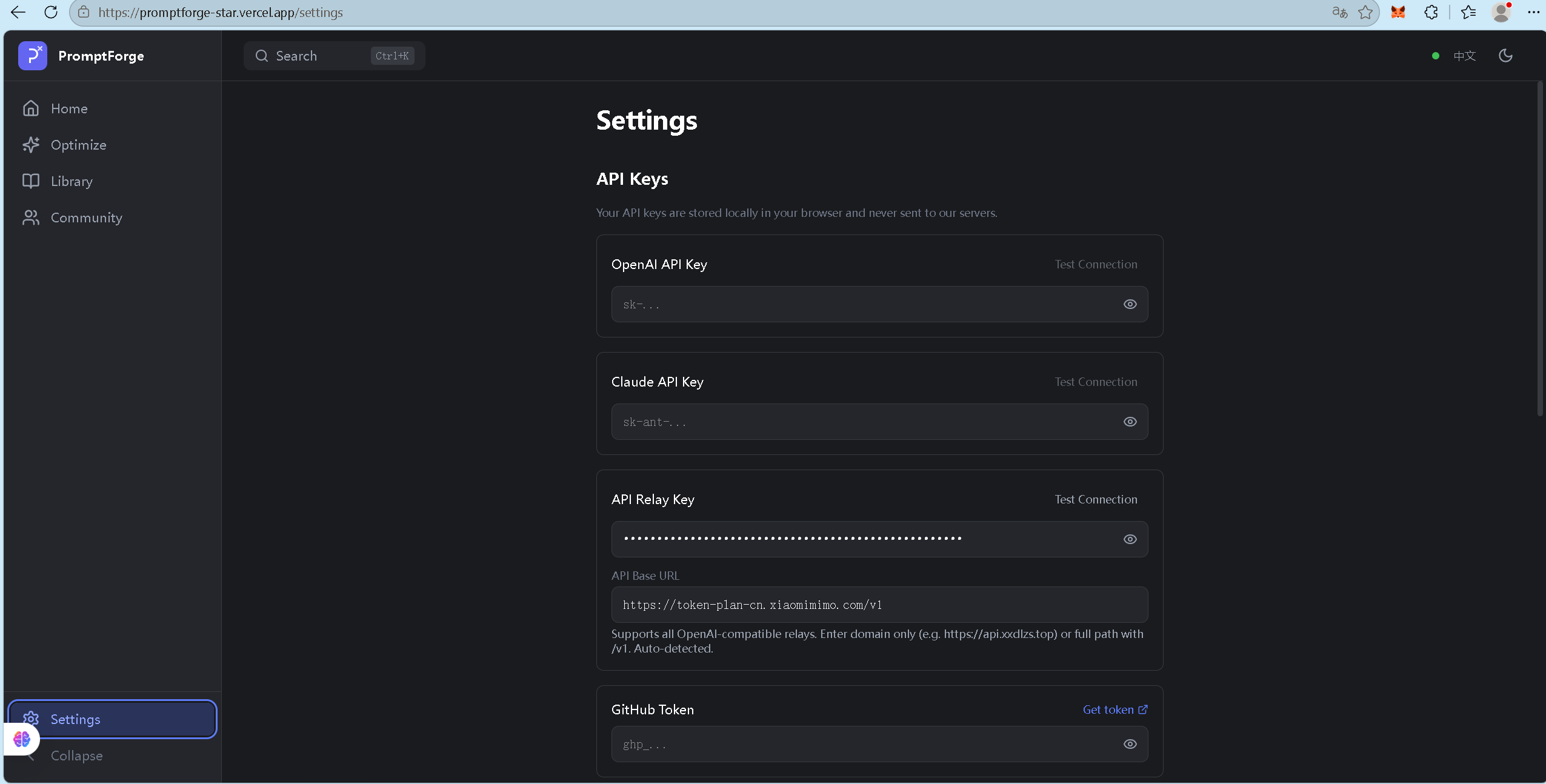Test Connection for OpenAI API Key
The height and width of the screenshot is (784, 1546).
point(1096,264)
